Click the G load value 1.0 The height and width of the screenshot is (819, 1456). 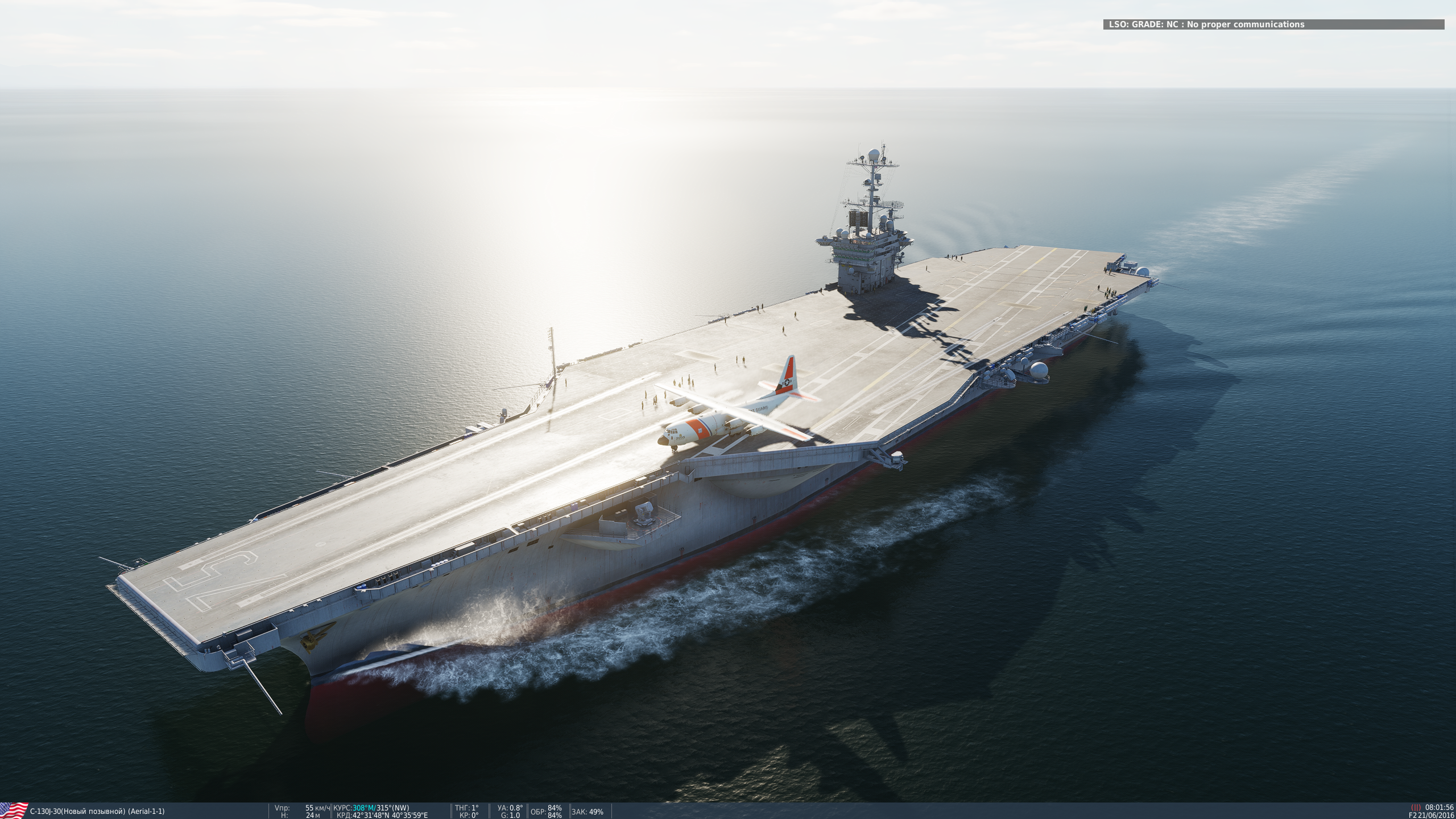click(x=515, y=815)
